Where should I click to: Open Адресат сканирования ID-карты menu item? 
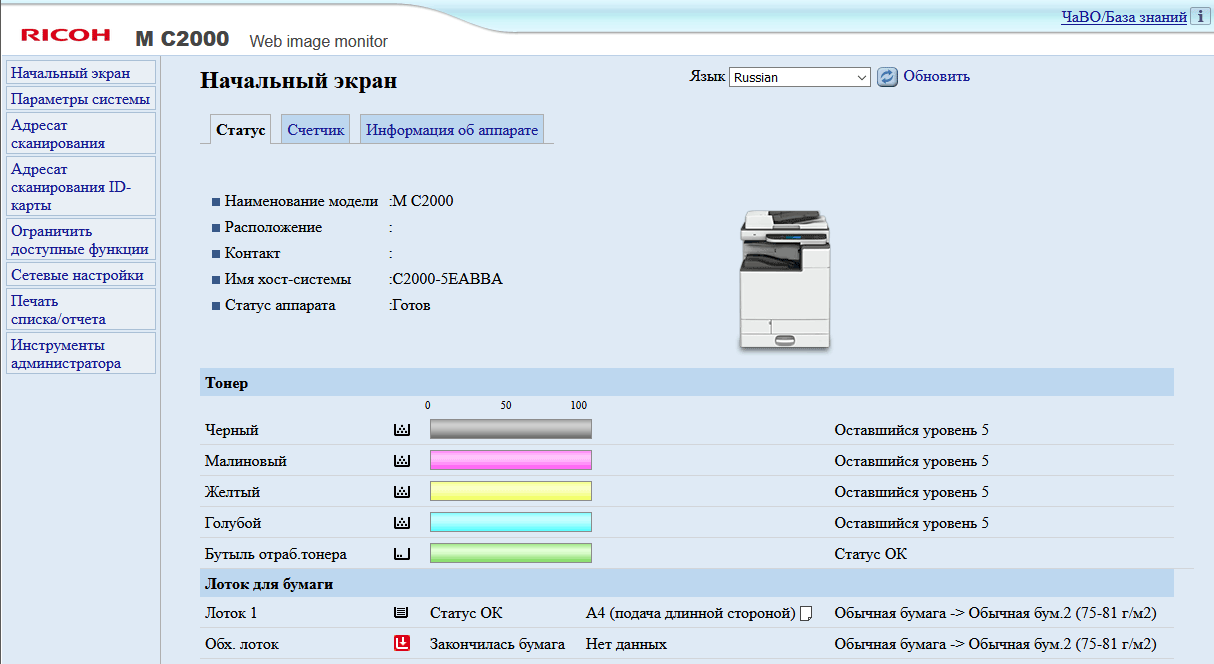pyautogui.click(x=81, y=187)
